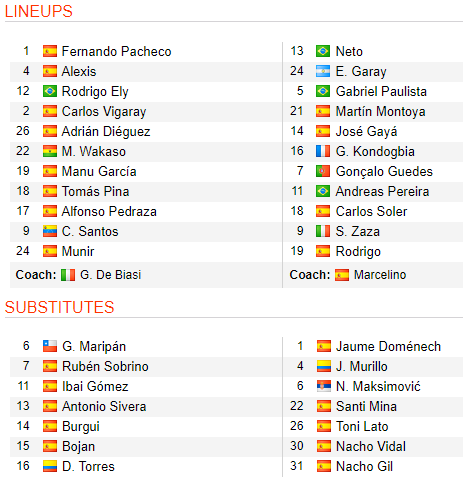Open Bojan substitute profile
The width and height of the screenshot is (463, 483).
pos(78,447)
